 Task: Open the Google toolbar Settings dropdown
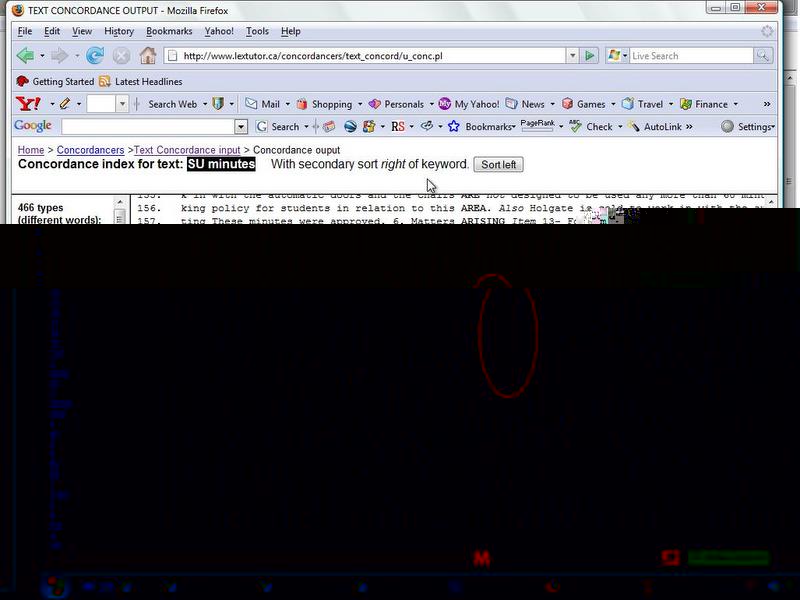(x=747, y=127)
